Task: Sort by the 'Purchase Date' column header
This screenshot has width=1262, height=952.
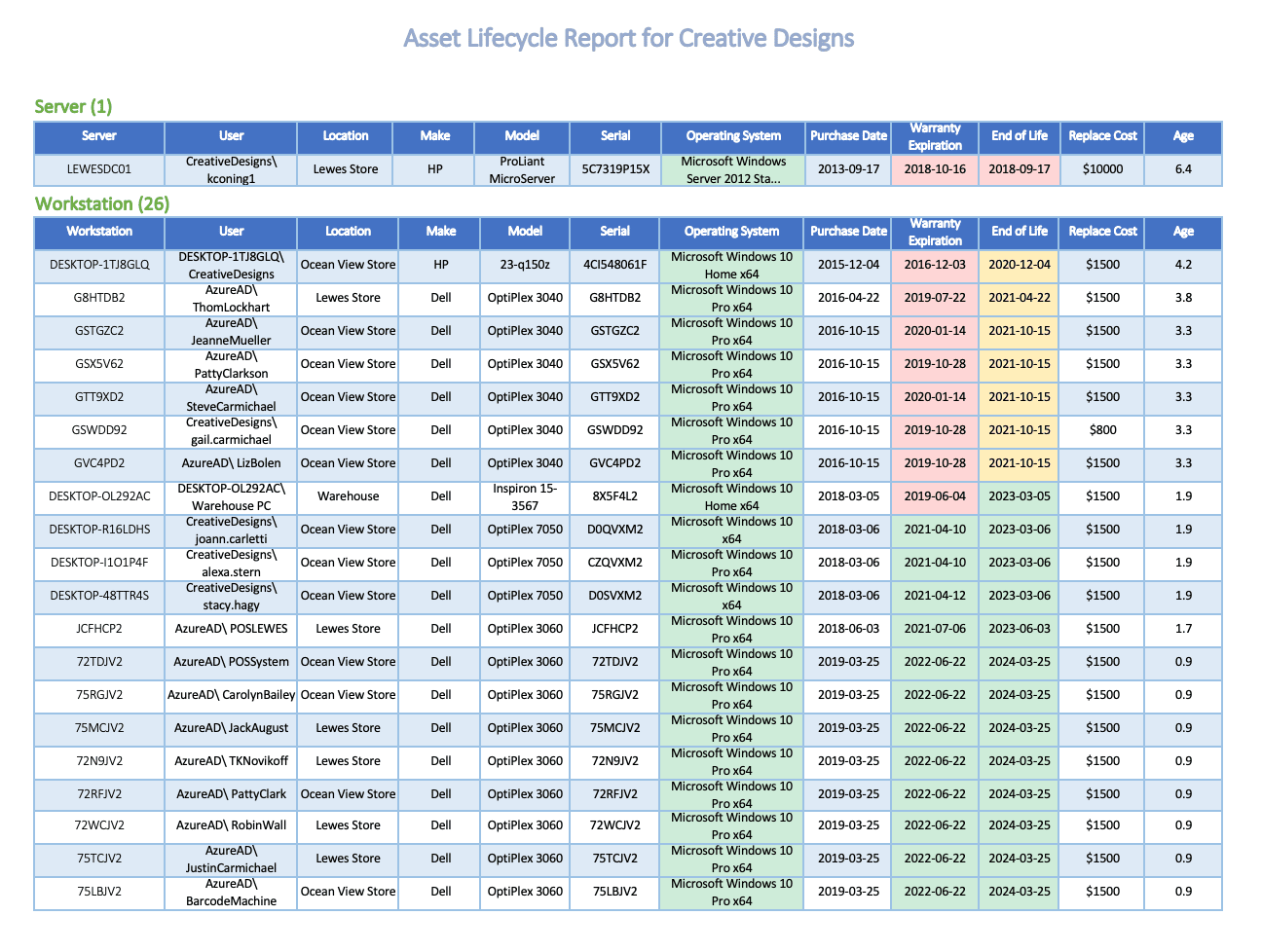Action: click(847, 136)
